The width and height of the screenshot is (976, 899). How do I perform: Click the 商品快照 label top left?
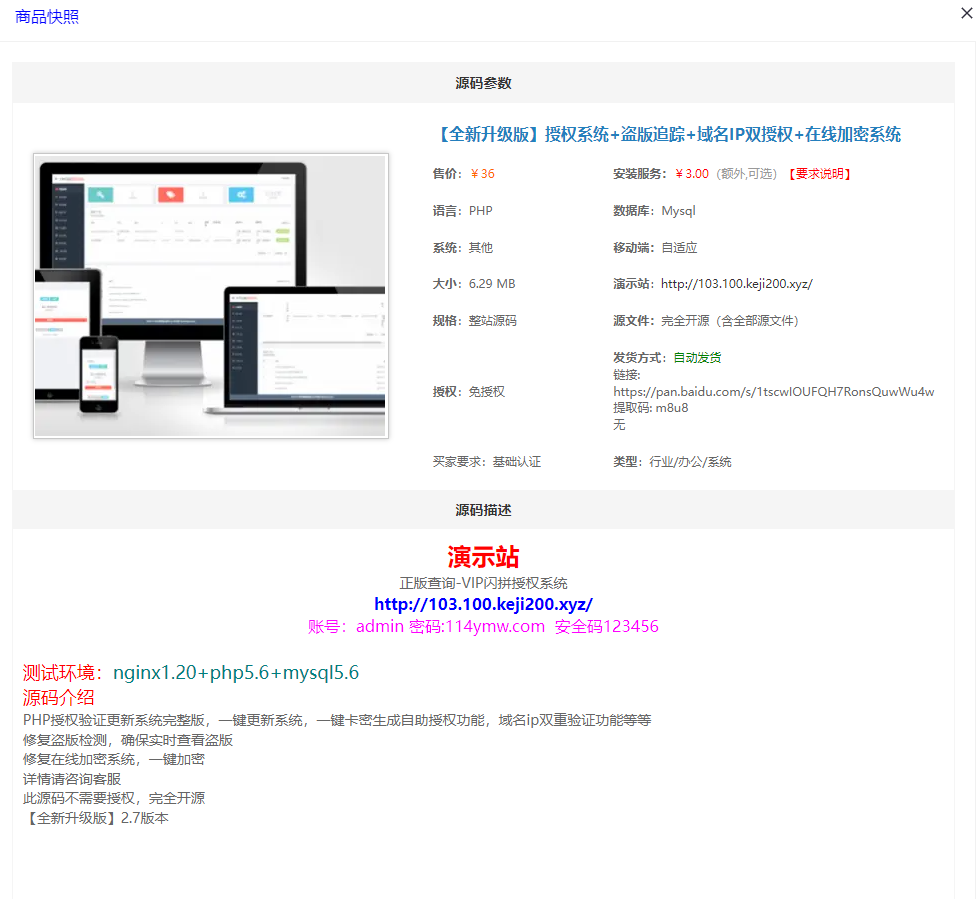(47, 17)
